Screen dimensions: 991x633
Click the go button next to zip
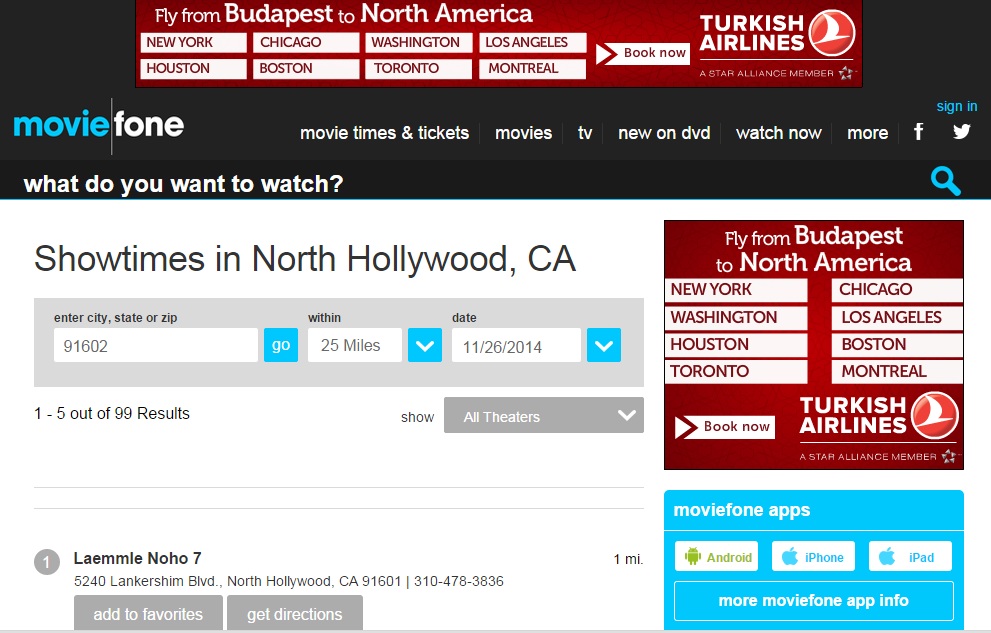point(281,345)
